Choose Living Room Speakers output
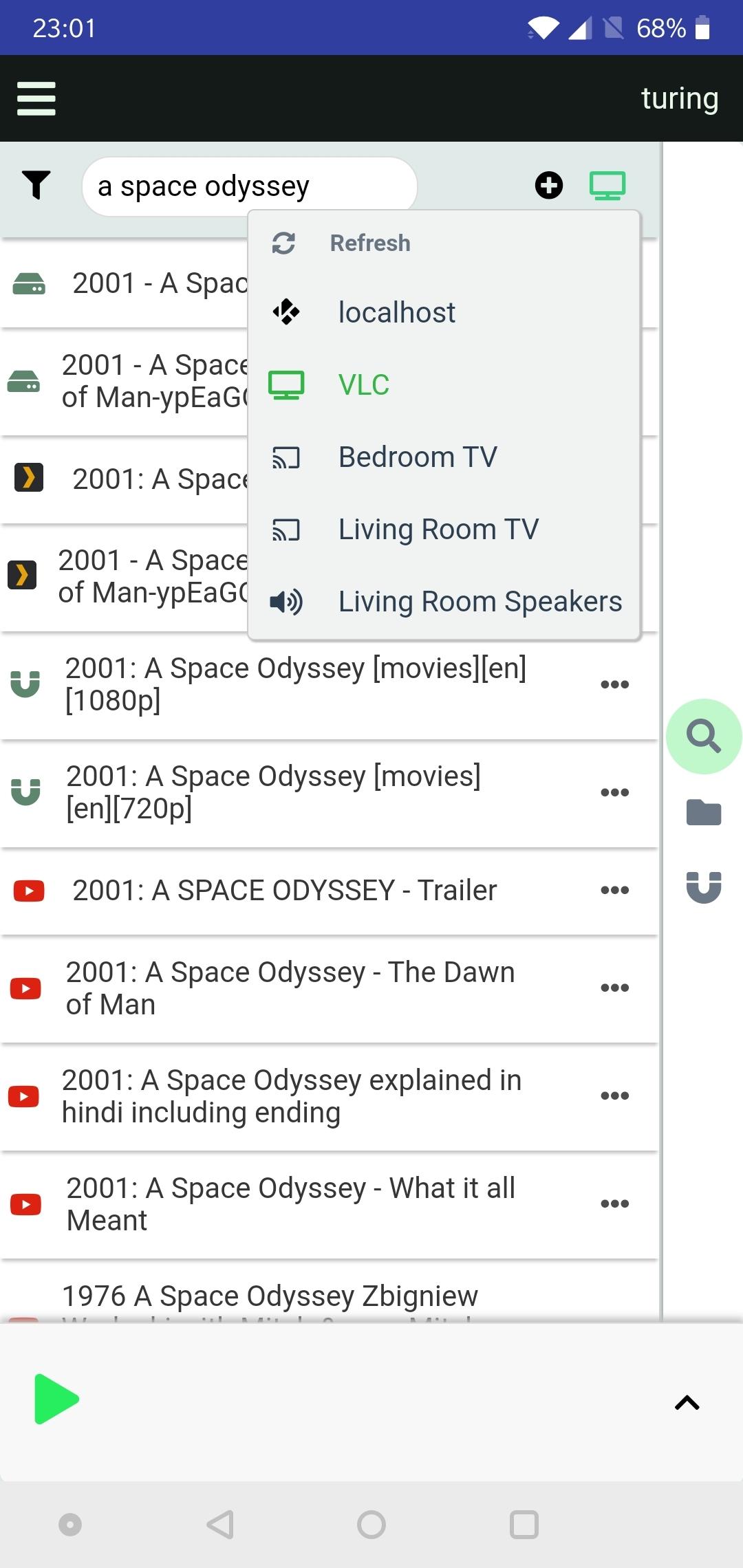This screenshot has height=1568, width=743. click(x=480, y=602)
